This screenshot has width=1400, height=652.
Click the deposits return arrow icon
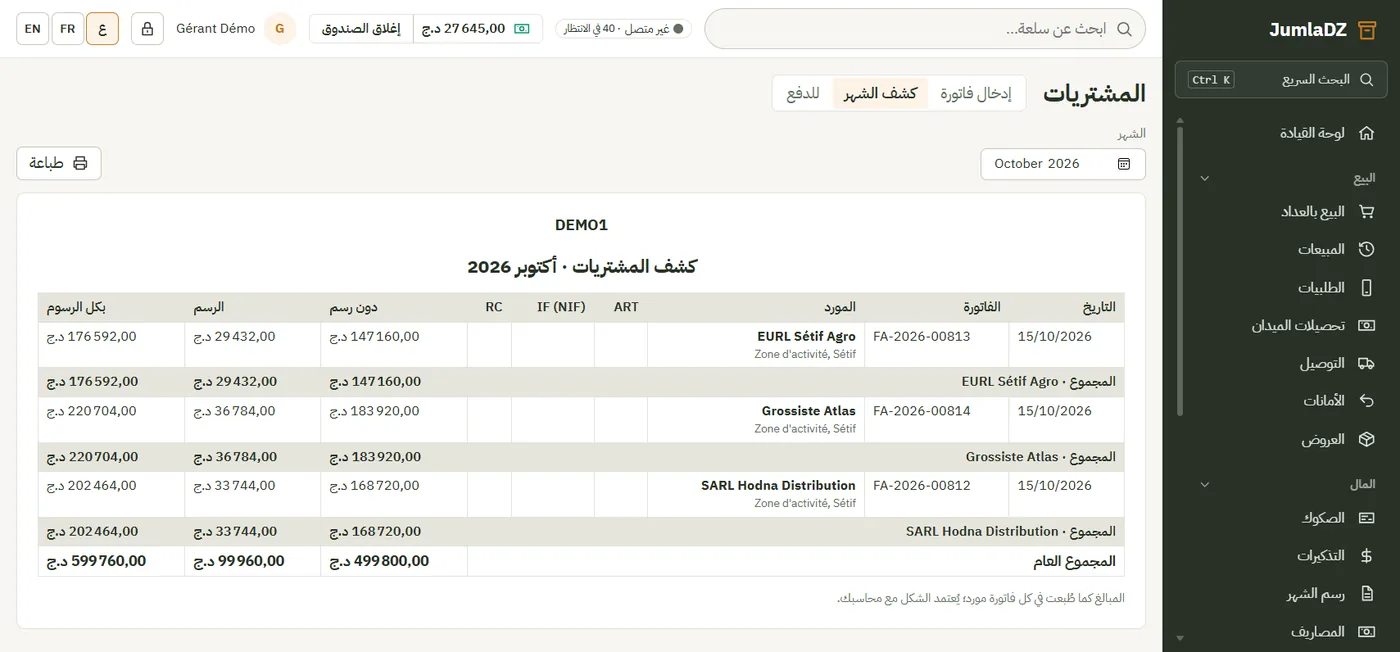pyautogui.click(x=1366, y=401)
